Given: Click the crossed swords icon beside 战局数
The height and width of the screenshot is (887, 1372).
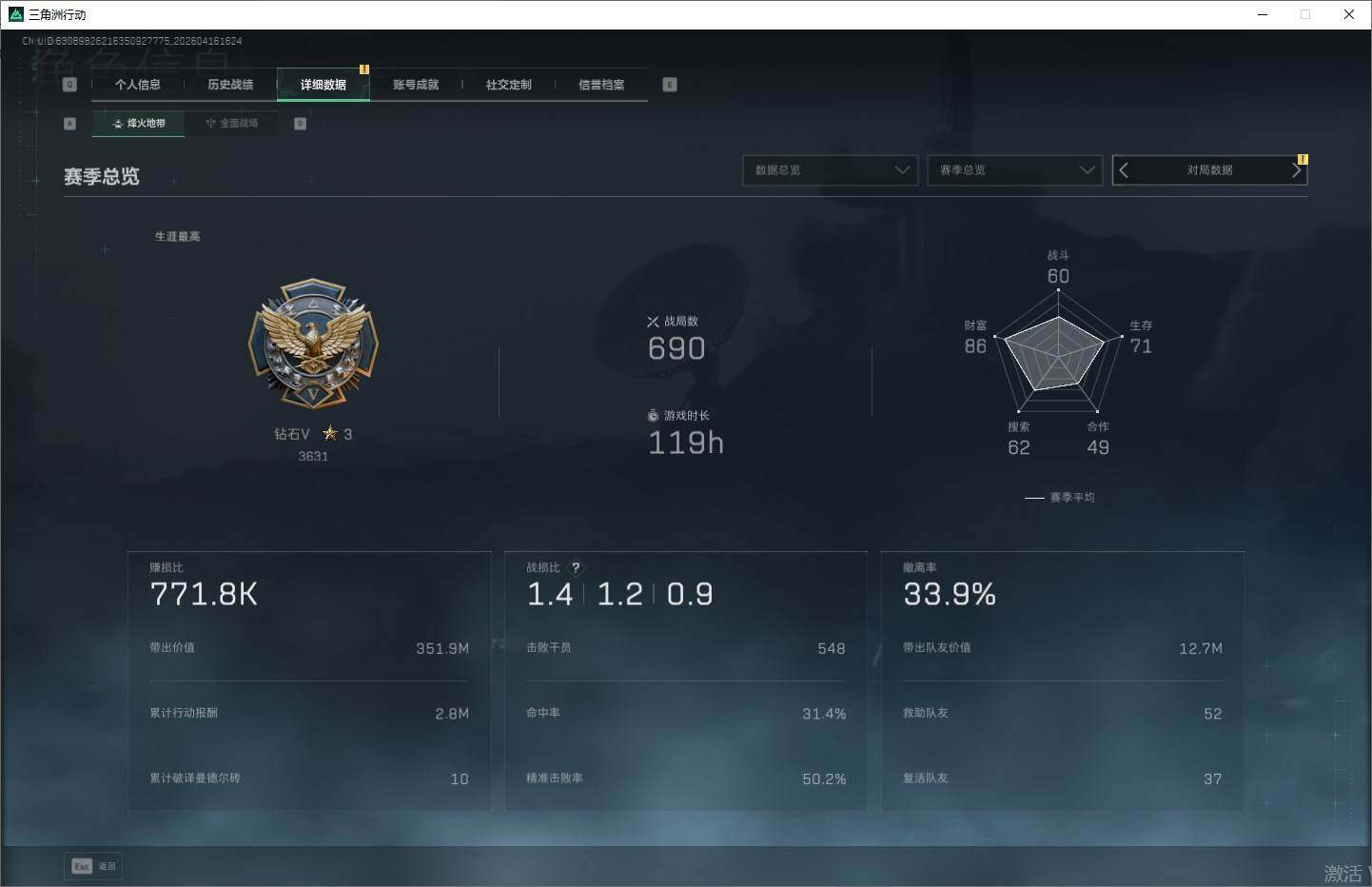Looking at the screenshot, I should point(653,322).
